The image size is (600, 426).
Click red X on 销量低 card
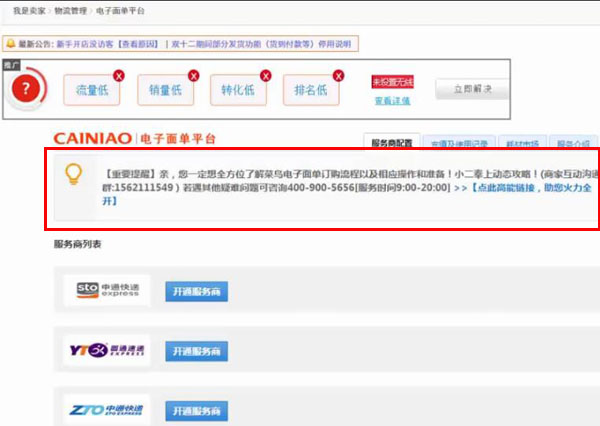(194, 76)
